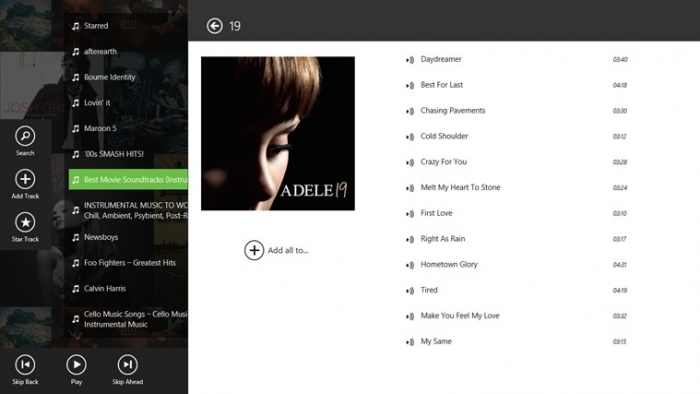Click the speaker icon beside Hometown Glory
The width and height of the screenshot is (700, 394).
pyautogui.click(x=410, y=265)
